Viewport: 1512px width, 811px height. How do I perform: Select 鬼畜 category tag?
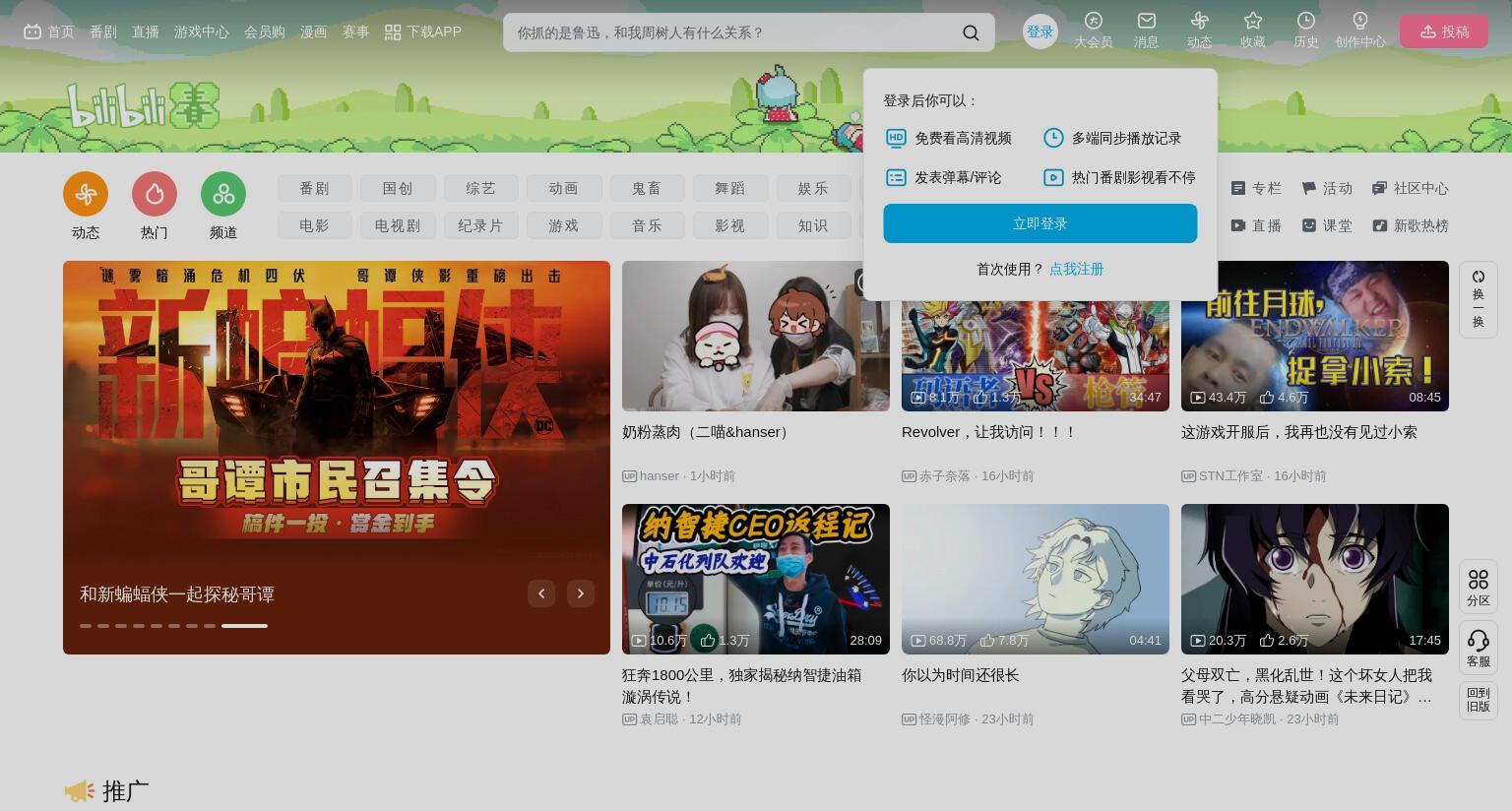pyautogui.click(x=647, y=188)
